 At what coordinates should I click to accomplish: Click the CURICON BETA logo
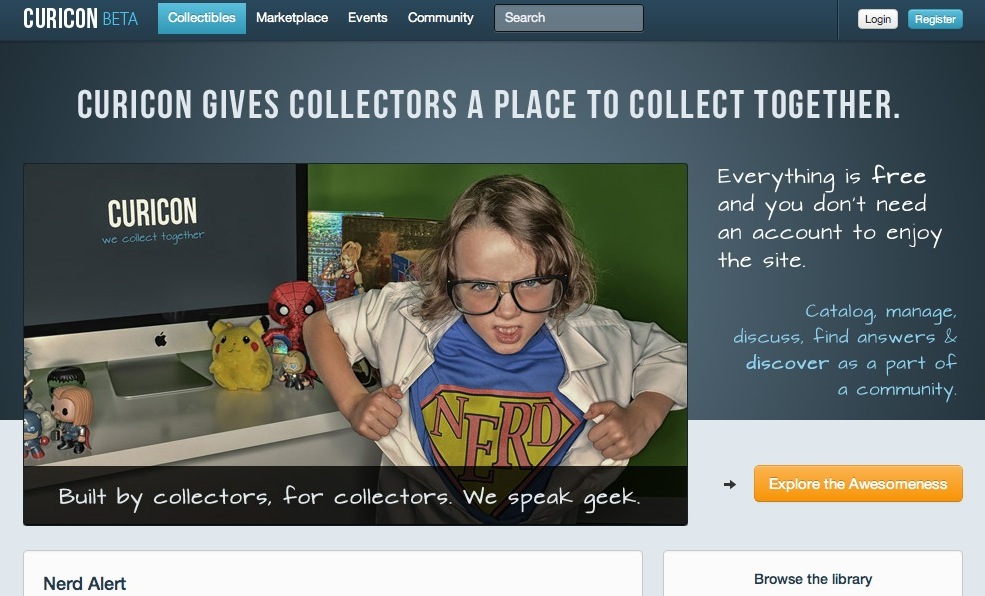point(80,18)
